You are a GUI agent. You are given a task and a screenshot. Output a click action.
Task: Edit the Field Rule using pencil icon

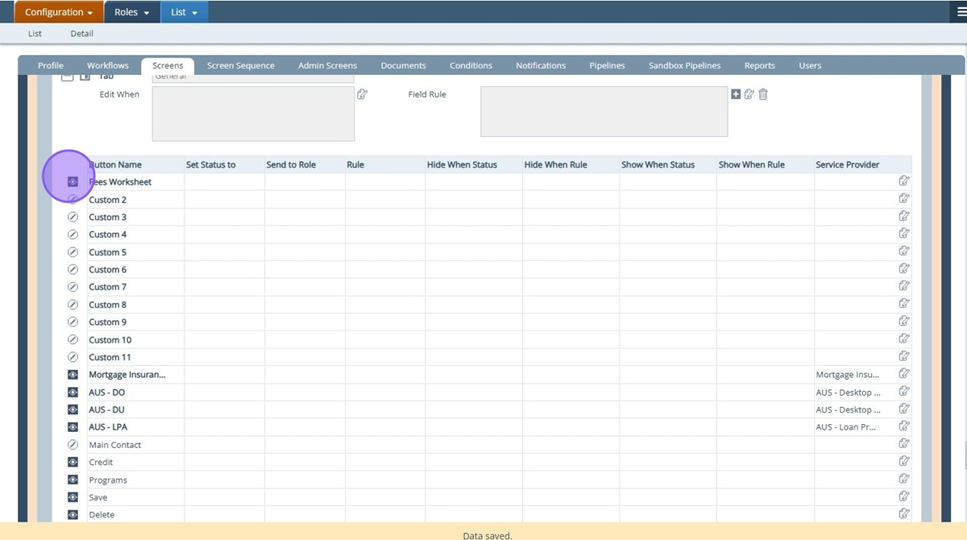pos(749,94)
